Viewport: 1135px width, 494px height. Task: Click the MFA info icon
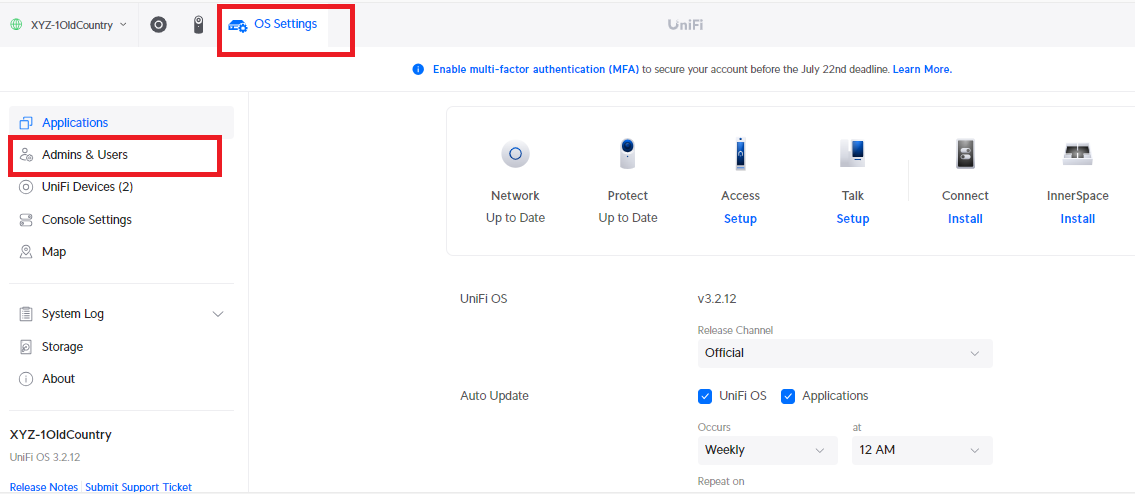pos(418,70)
